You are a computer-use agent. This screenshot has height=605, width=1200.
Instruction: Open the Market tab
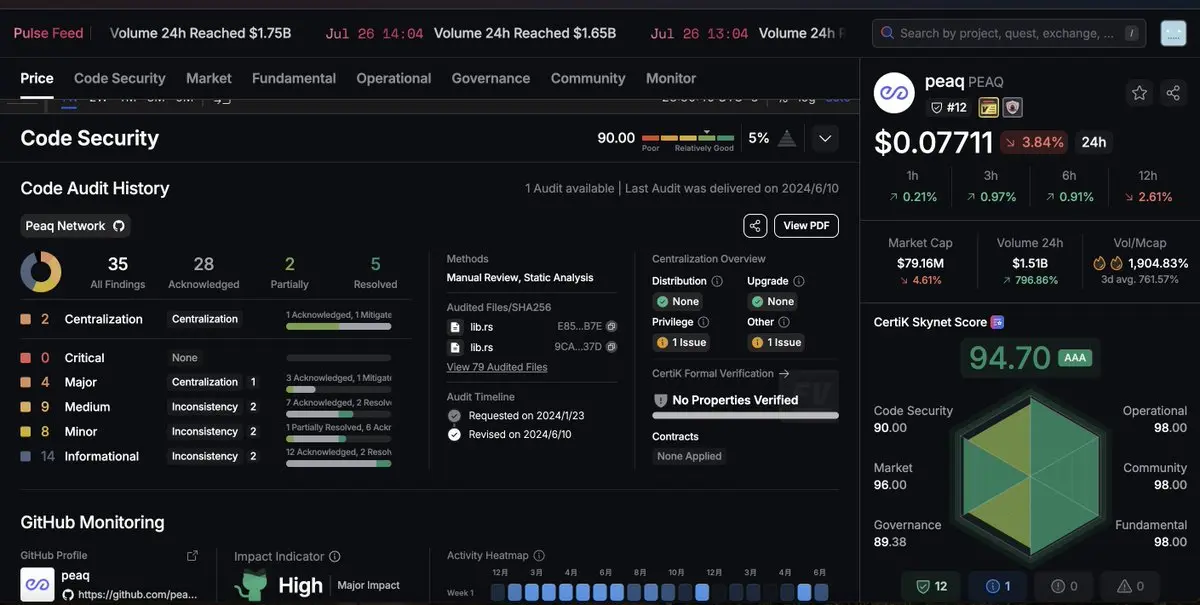pos(209,78)
